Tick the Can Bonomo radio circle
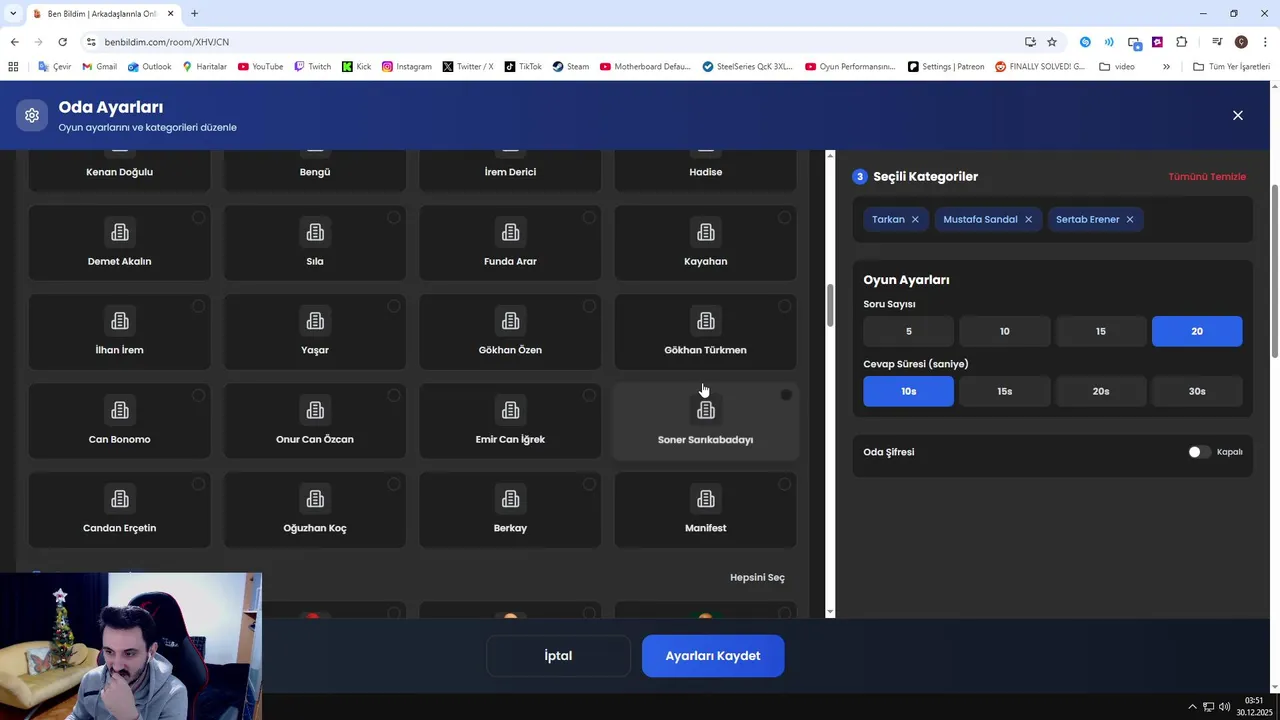Viewport: 1280px width, 720px height. click(x=198, y=395)
